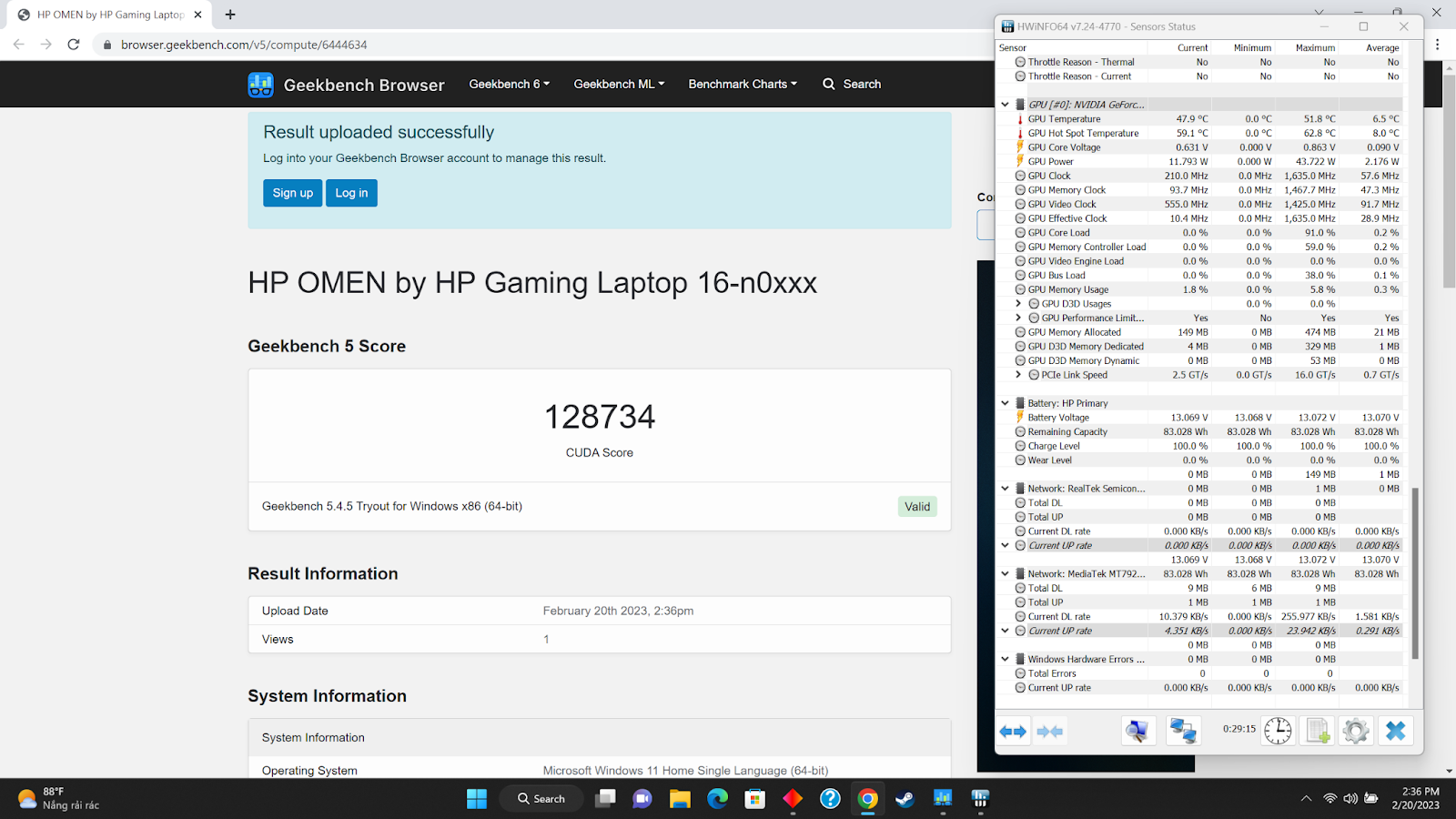
Task: Open the Geekbench ML dropdown menu
Action: pos(619,84)
